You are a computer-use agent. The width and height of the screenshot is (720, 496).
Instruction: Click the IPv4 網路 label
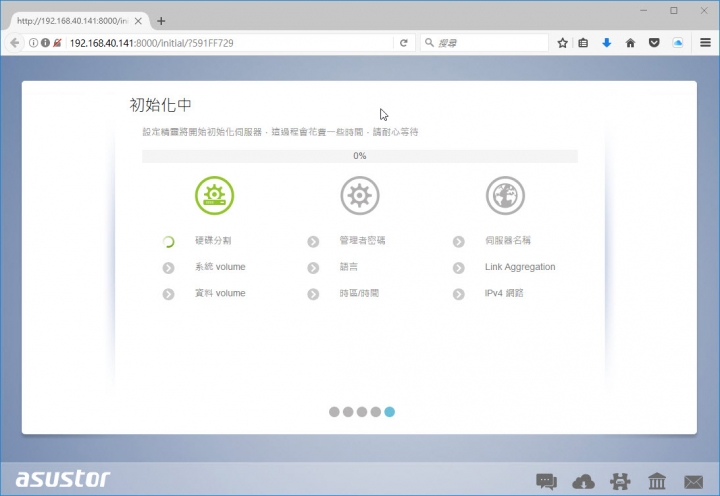pyautogui.click(x=504, y=293)
